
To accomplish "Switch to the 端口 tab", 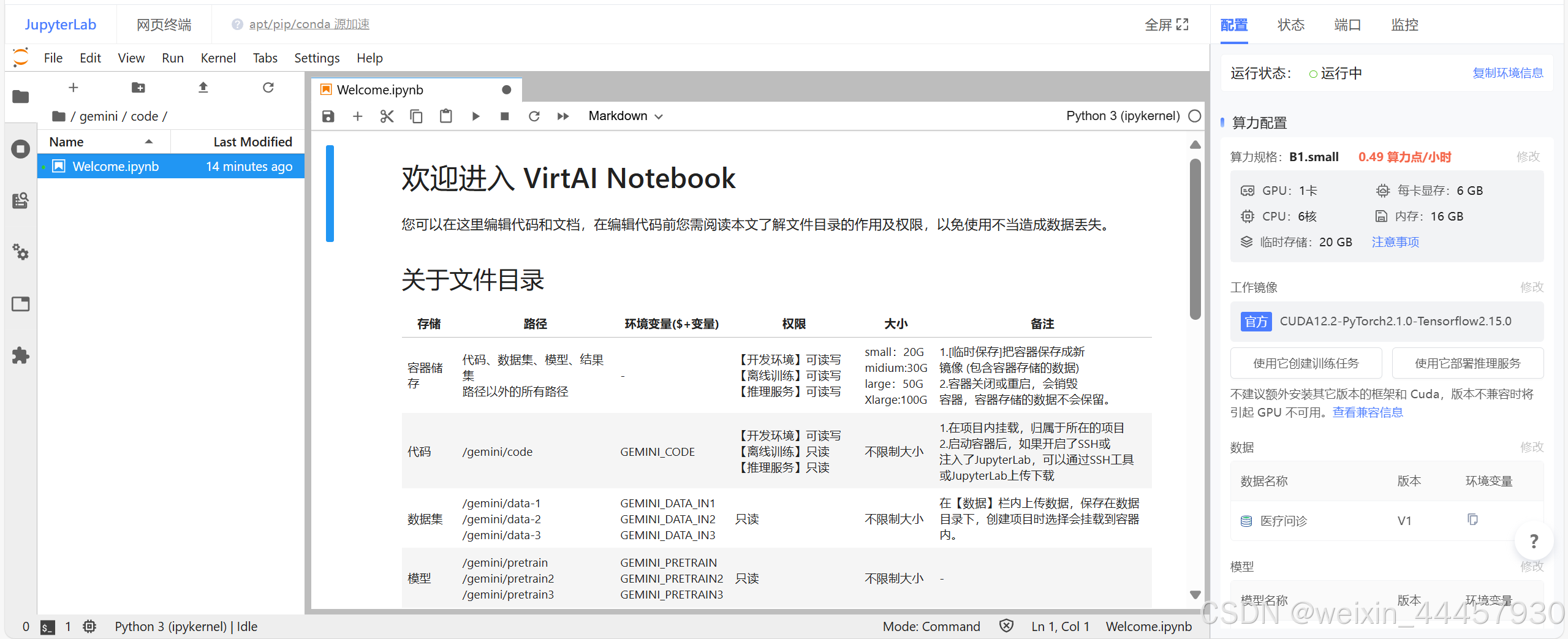I will (x=1347, y=25).
